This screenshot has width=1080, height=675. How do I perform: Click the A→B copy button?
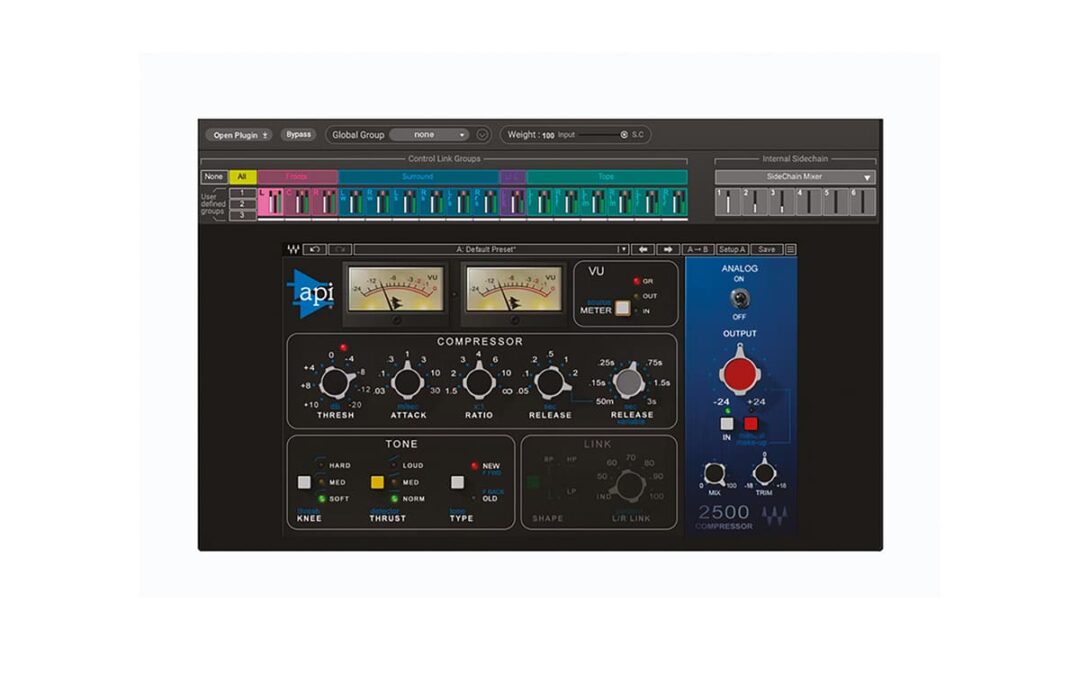pos(697,249)
